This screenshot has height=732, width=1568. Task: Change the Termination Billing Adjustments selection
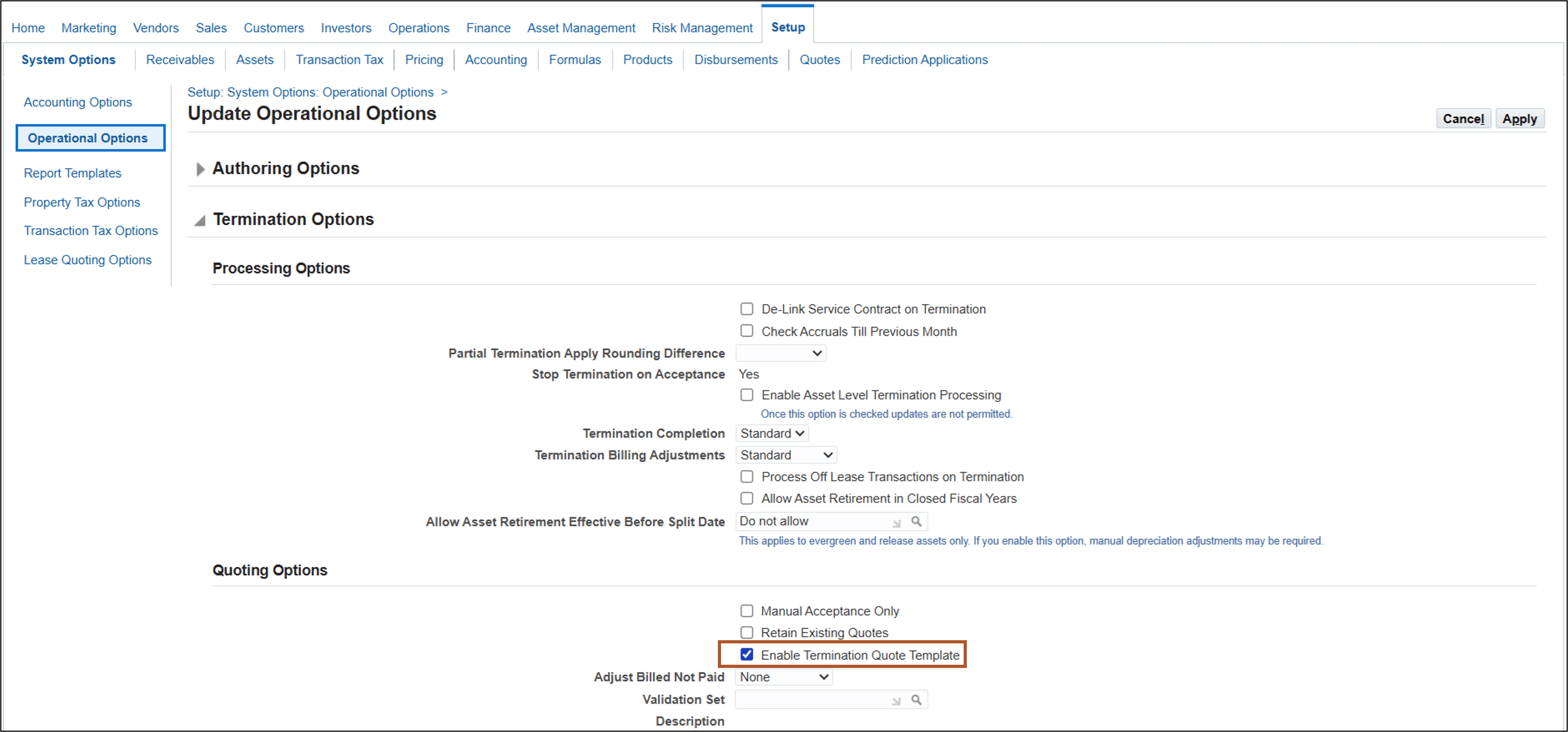pos(786,455)
